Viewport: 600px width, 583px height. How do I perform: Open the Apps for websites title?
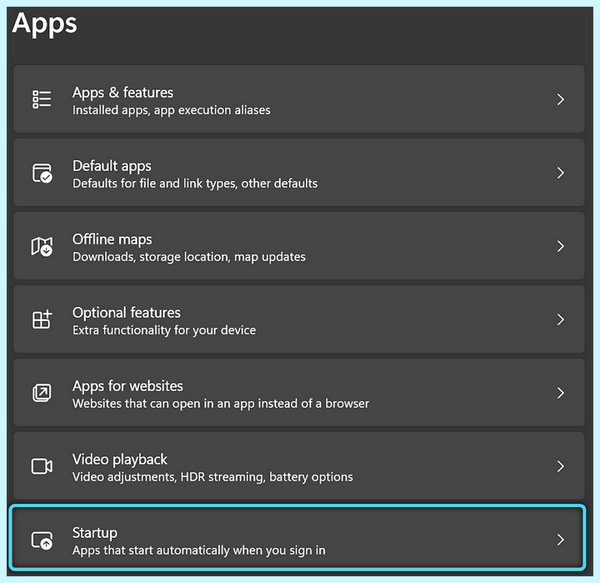click(128, 386)
